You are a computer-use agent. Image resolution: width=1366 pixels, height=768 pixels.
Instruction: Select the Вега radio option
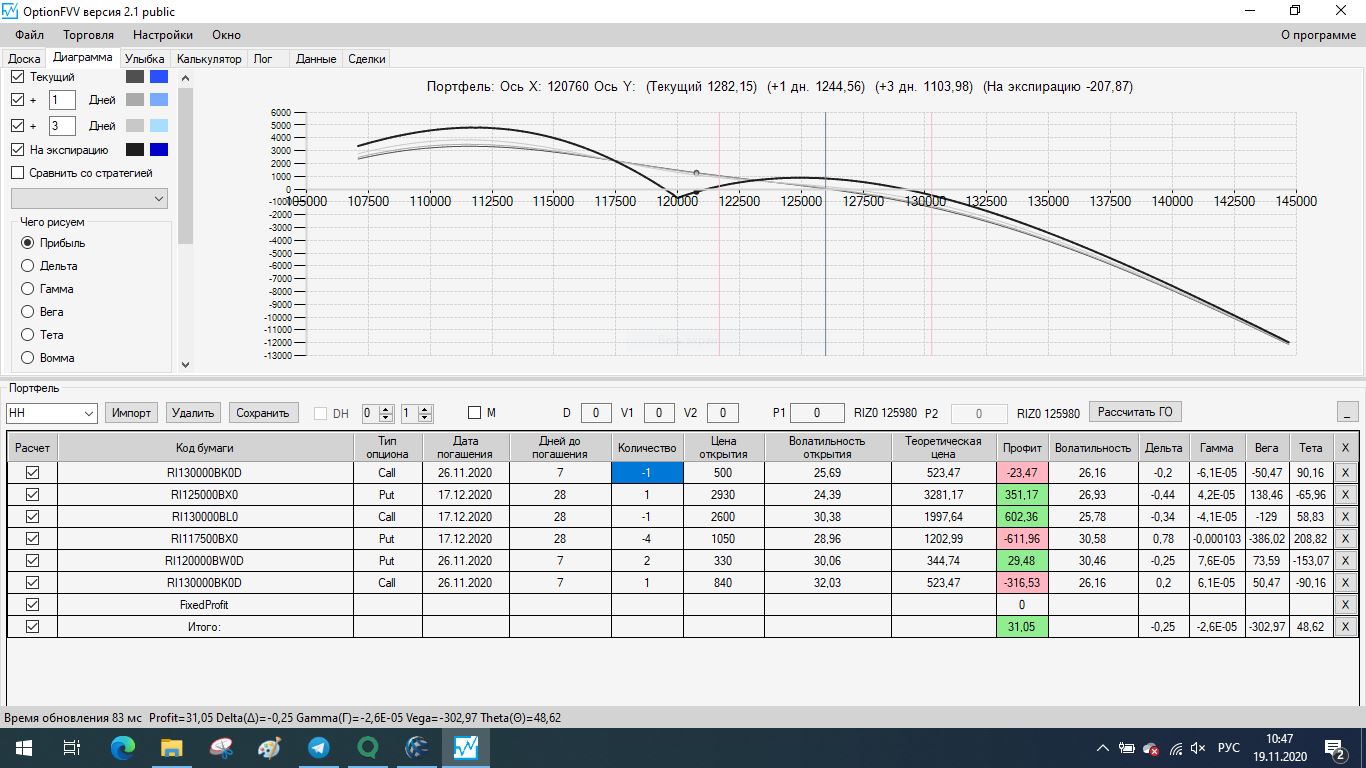[x=28, y=312]
